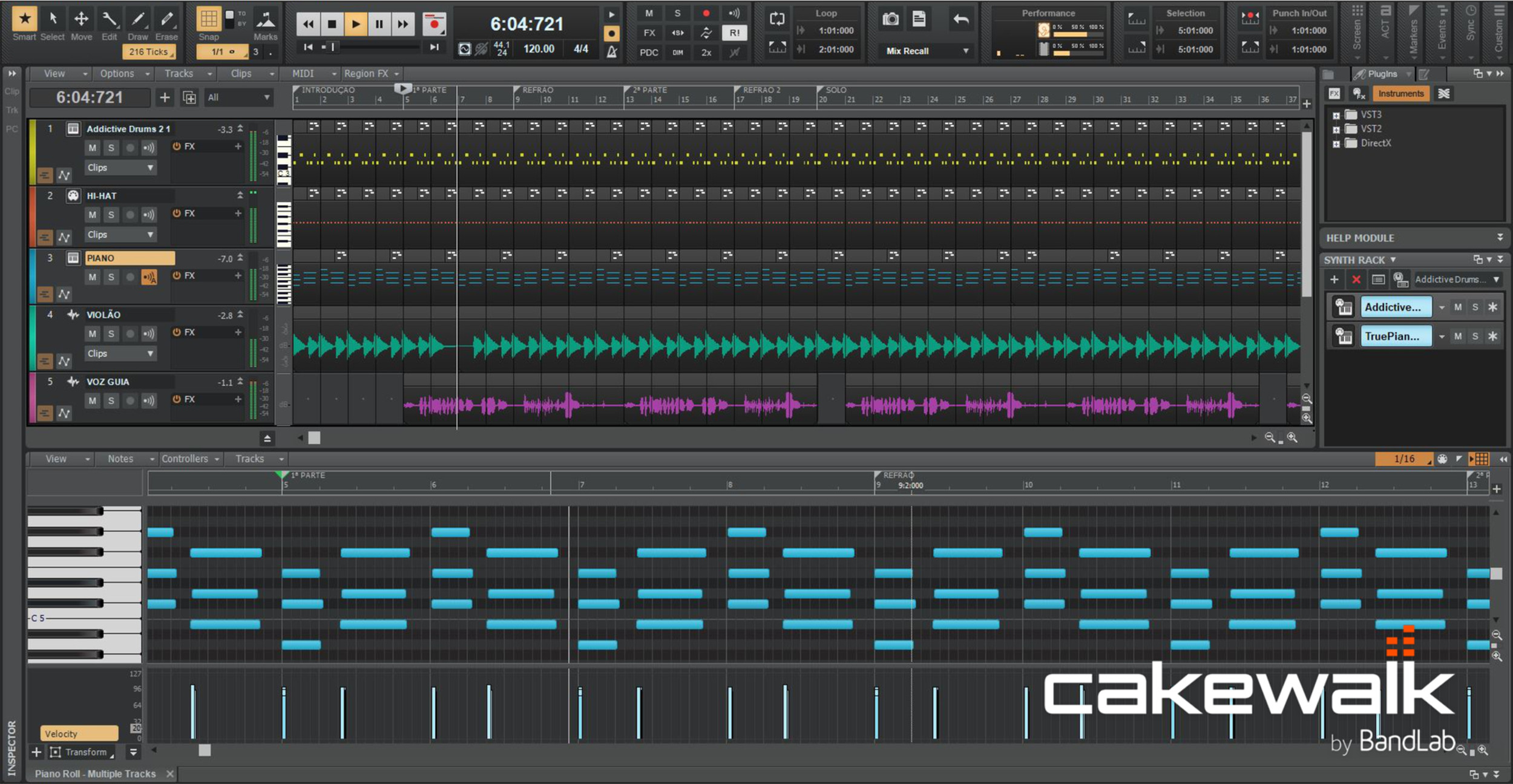1513x784 pixels.
Task: Mute Addictive synth in rack
Action: coord(1458,307)
